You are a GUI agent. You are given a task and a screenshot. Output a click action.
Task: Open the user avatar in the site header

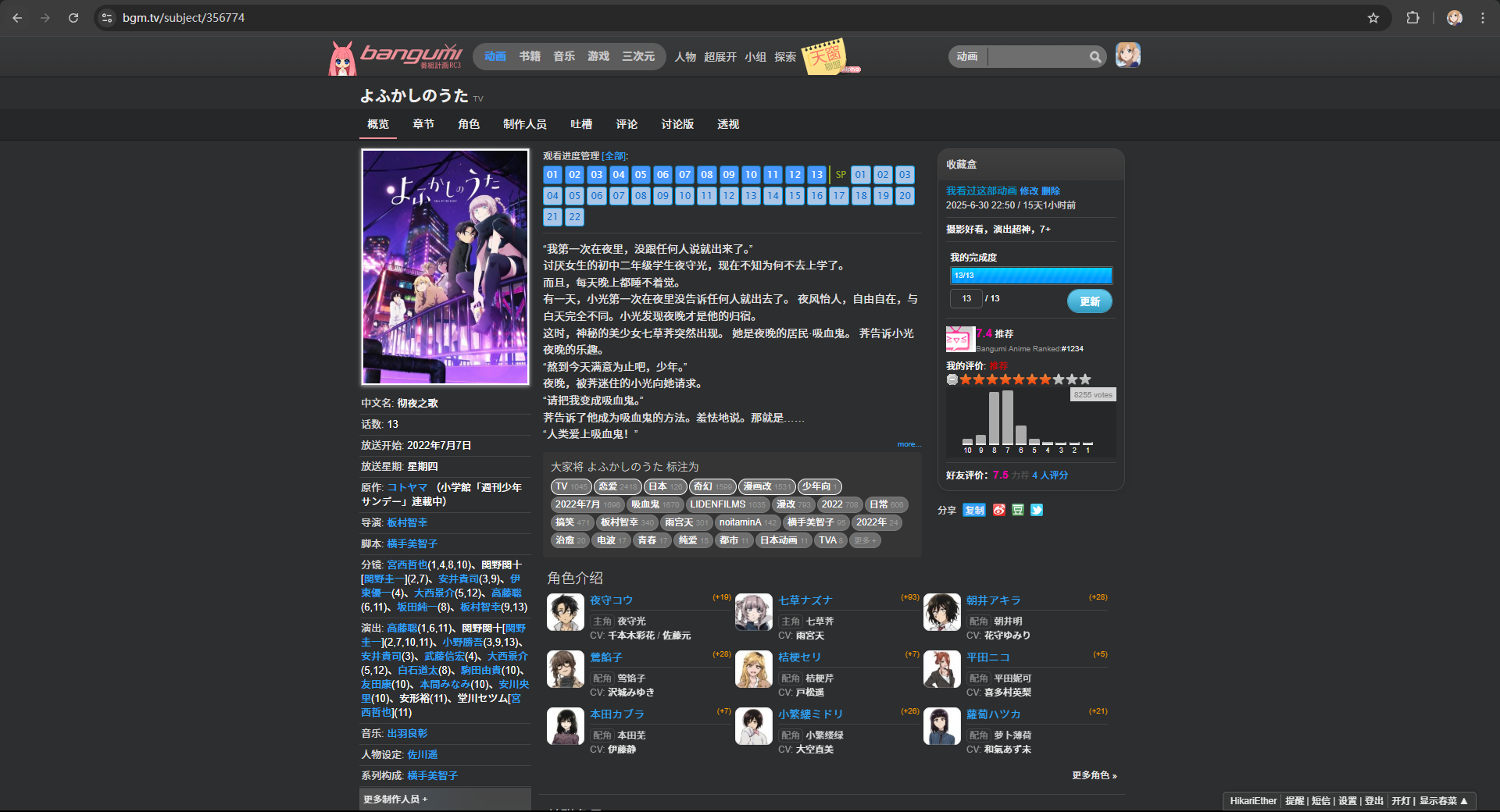click(x=1128, y=55)
